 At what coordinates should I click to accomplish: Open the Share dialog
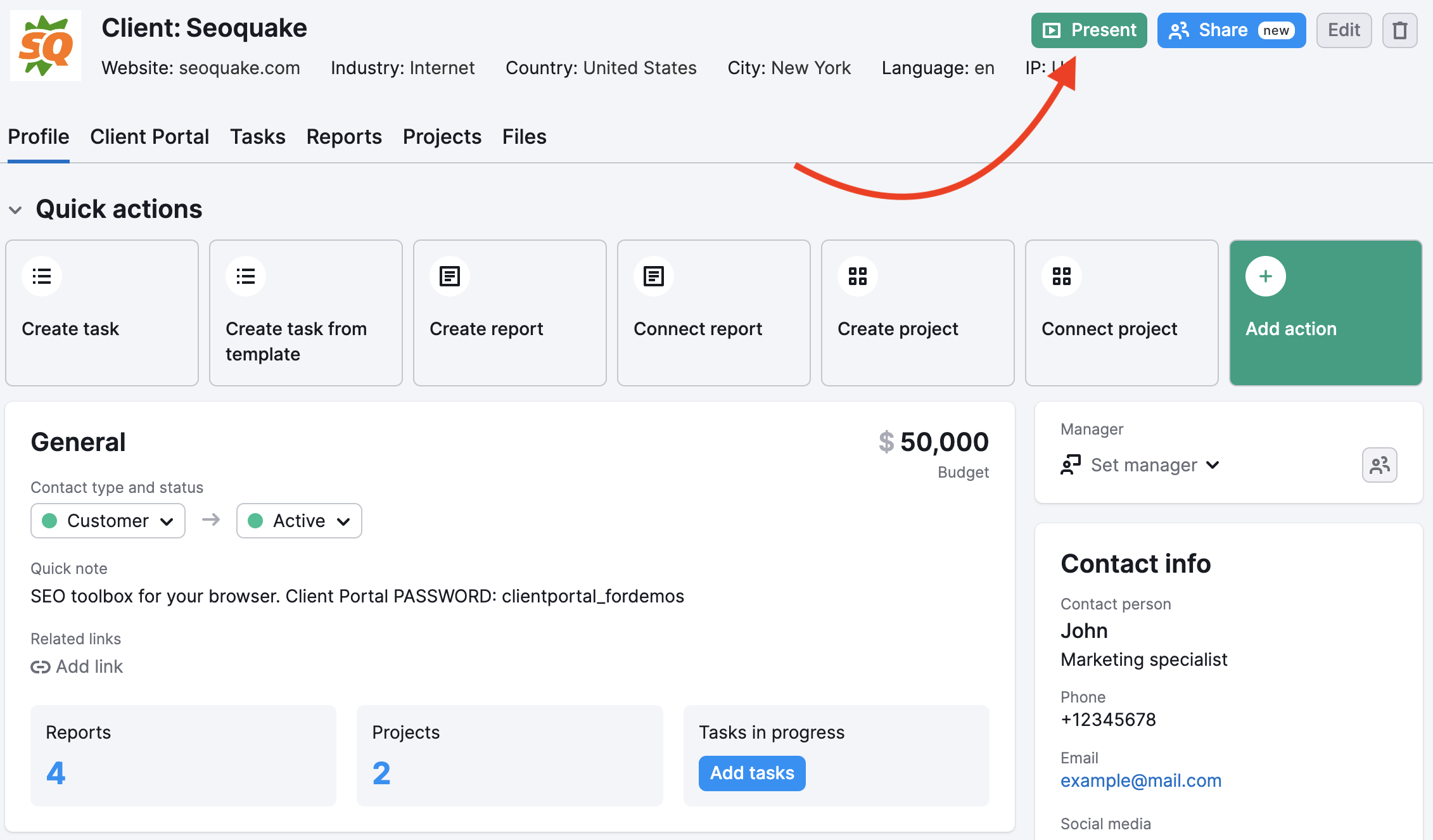pyautogui.click(x=1232, y=30)
